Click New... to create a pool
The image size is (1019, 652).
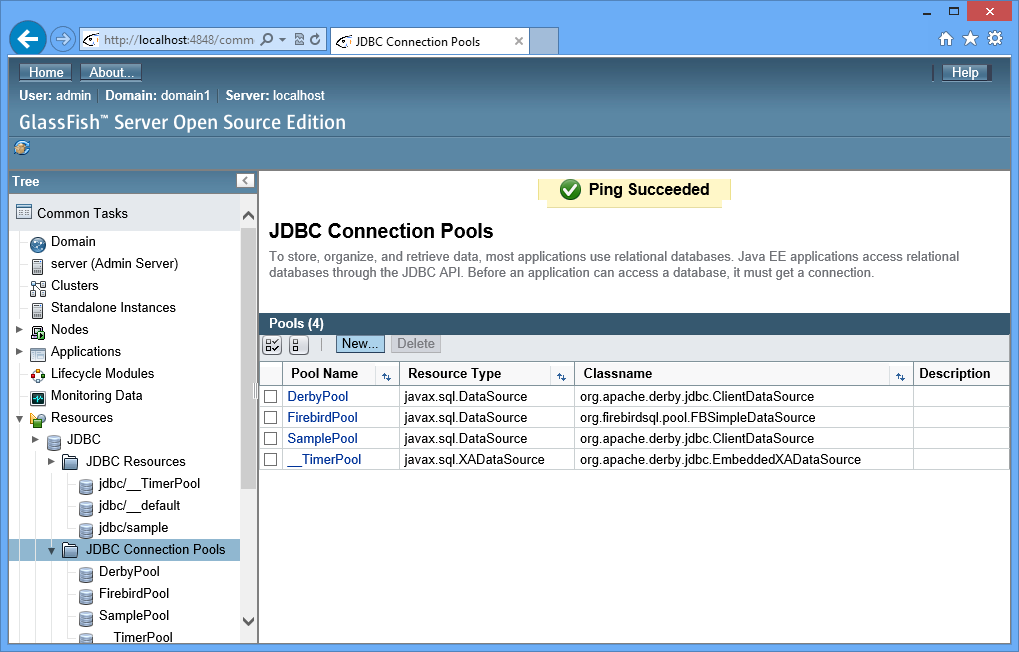[360, 344]
